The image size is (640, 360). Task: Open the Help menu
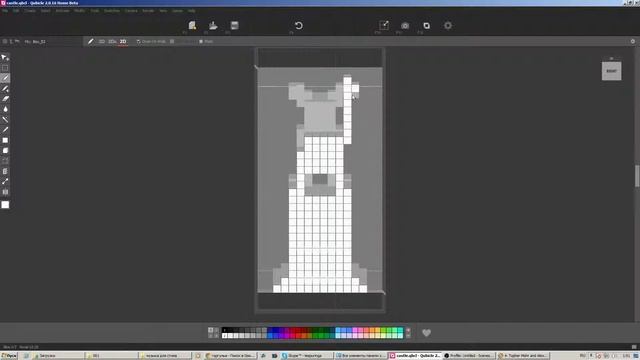pos(191,11)
